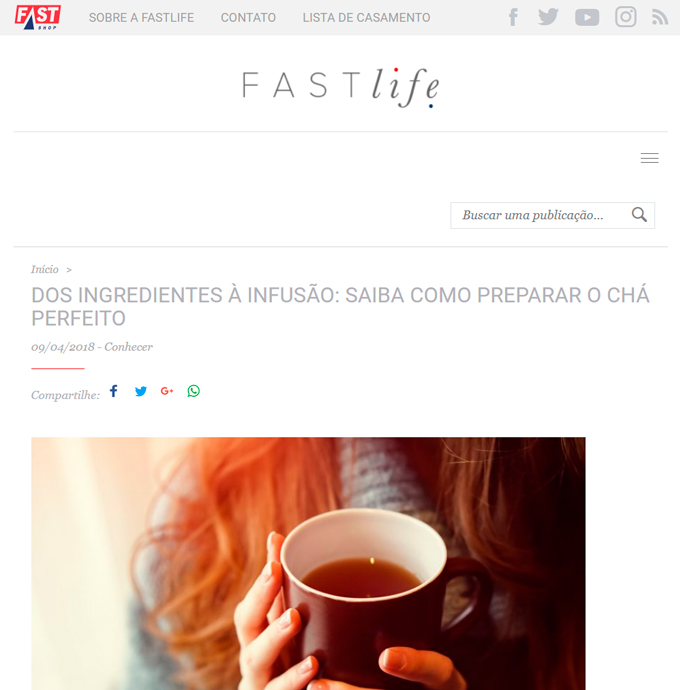The image size is (680, 690).
Task: Share article on Google Plus
Action: pos(167,391)
